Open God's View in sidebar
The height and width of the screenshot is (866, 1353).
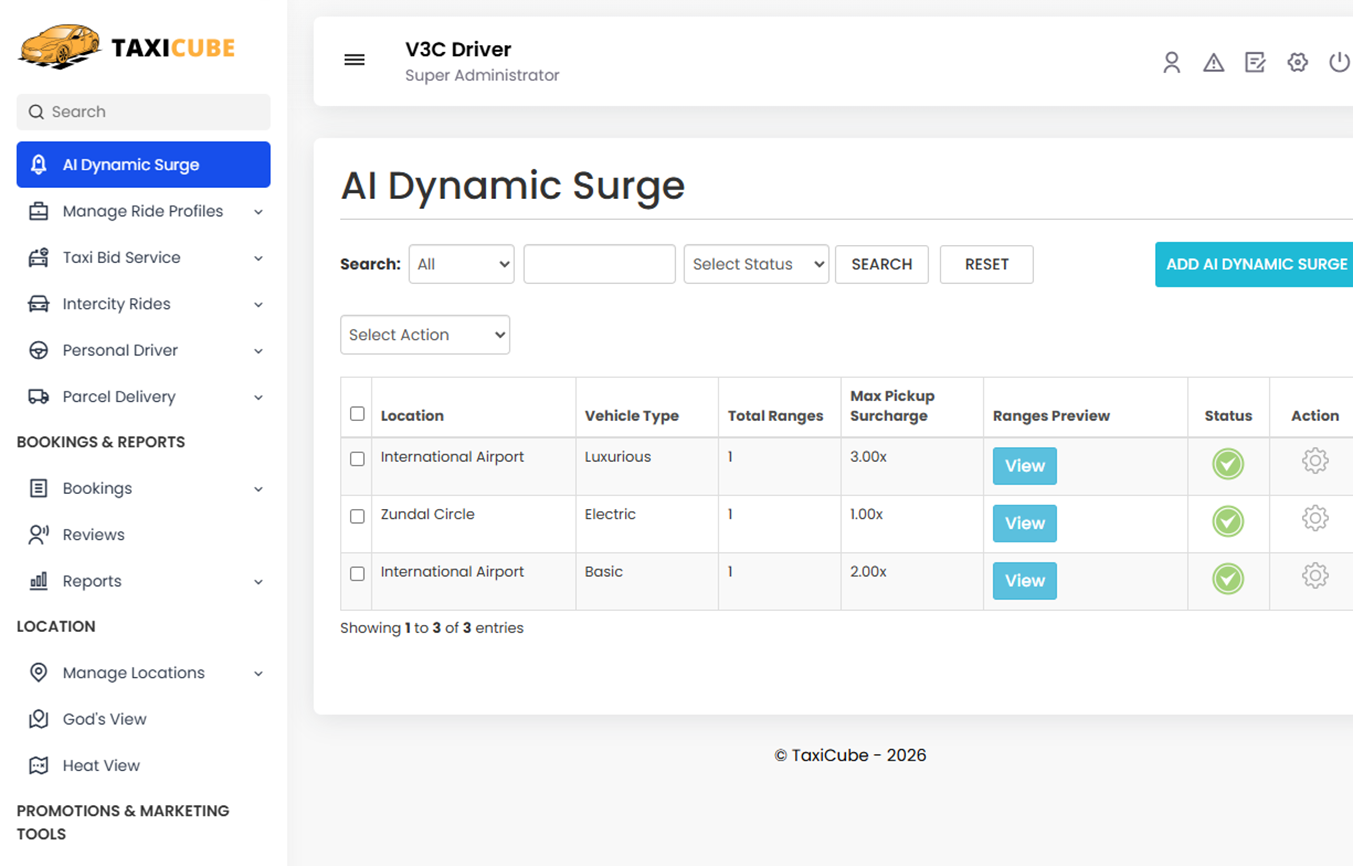(x=104, y=719)
